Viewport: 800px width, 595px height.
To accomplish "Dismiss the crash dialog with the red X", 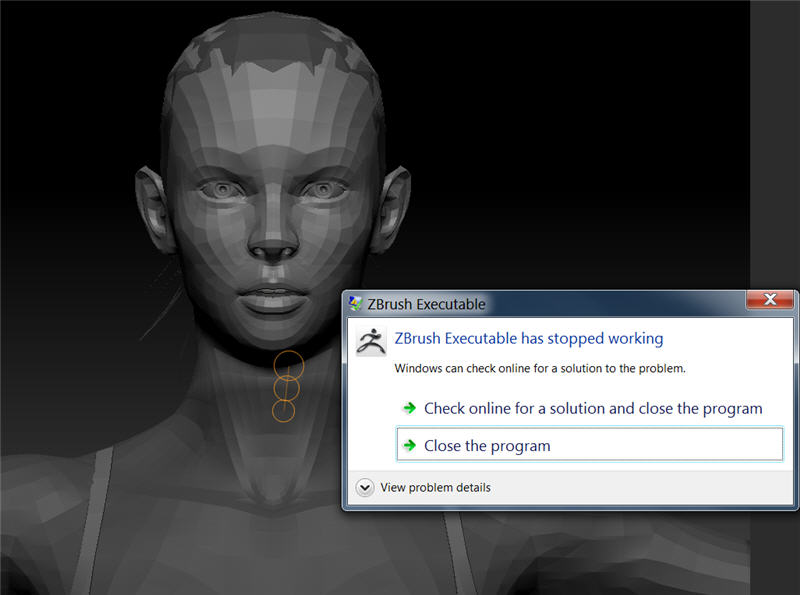I will point(770,299).
